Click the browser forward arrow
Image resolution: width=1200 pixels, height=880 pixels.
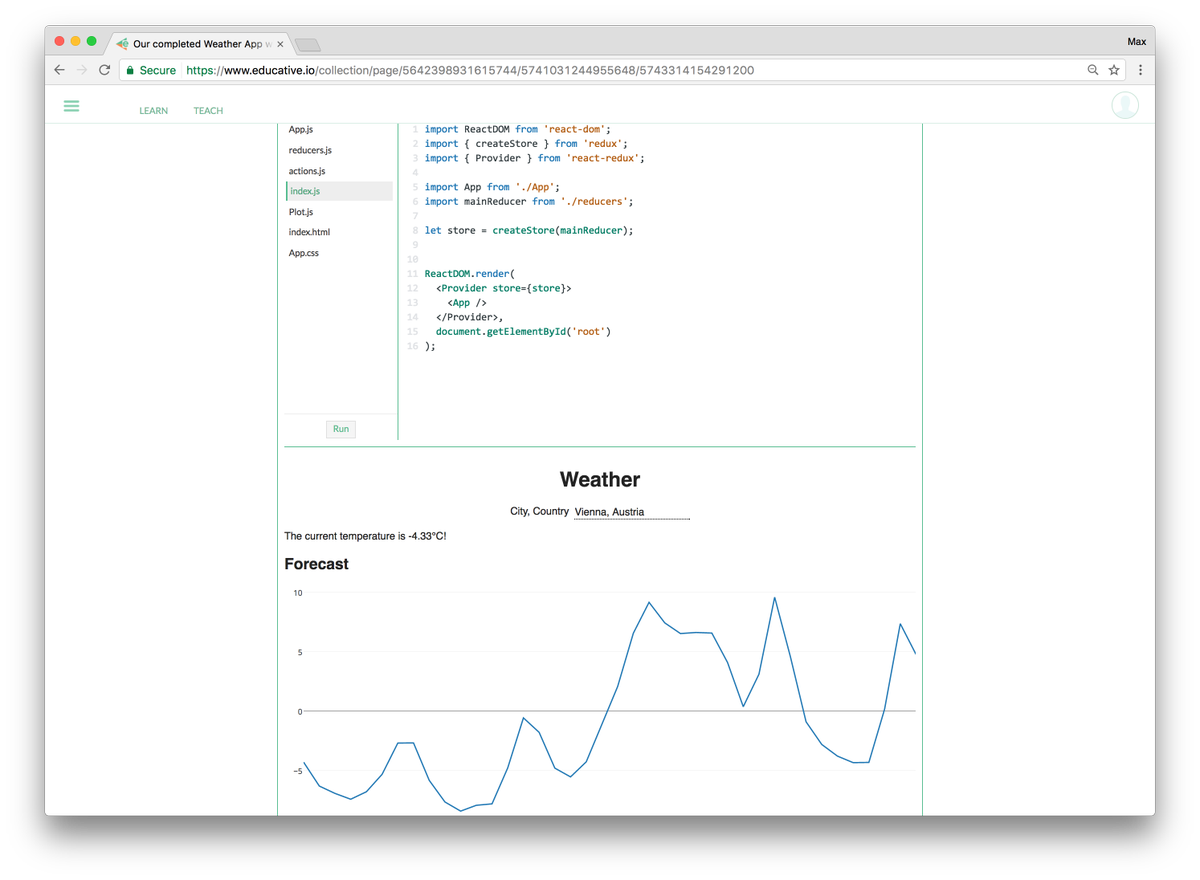pyautogui.click(x=82, y=70)
